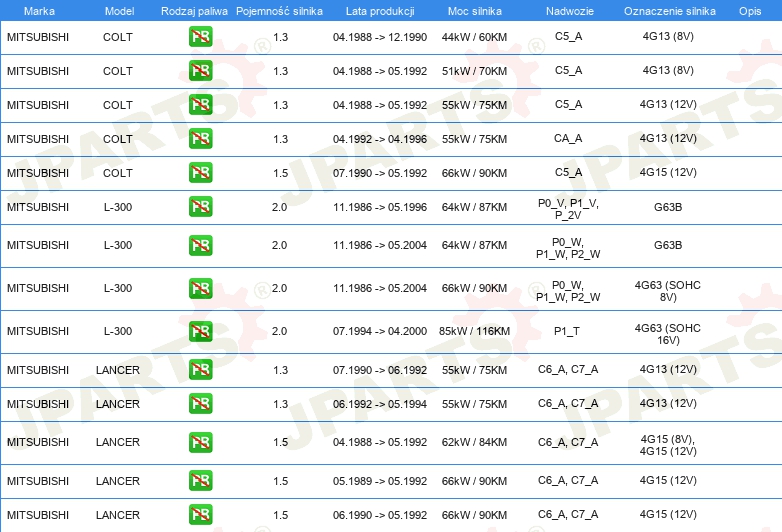Select the '07.1994 -> 04.2000' production years cell

[380, 331]
